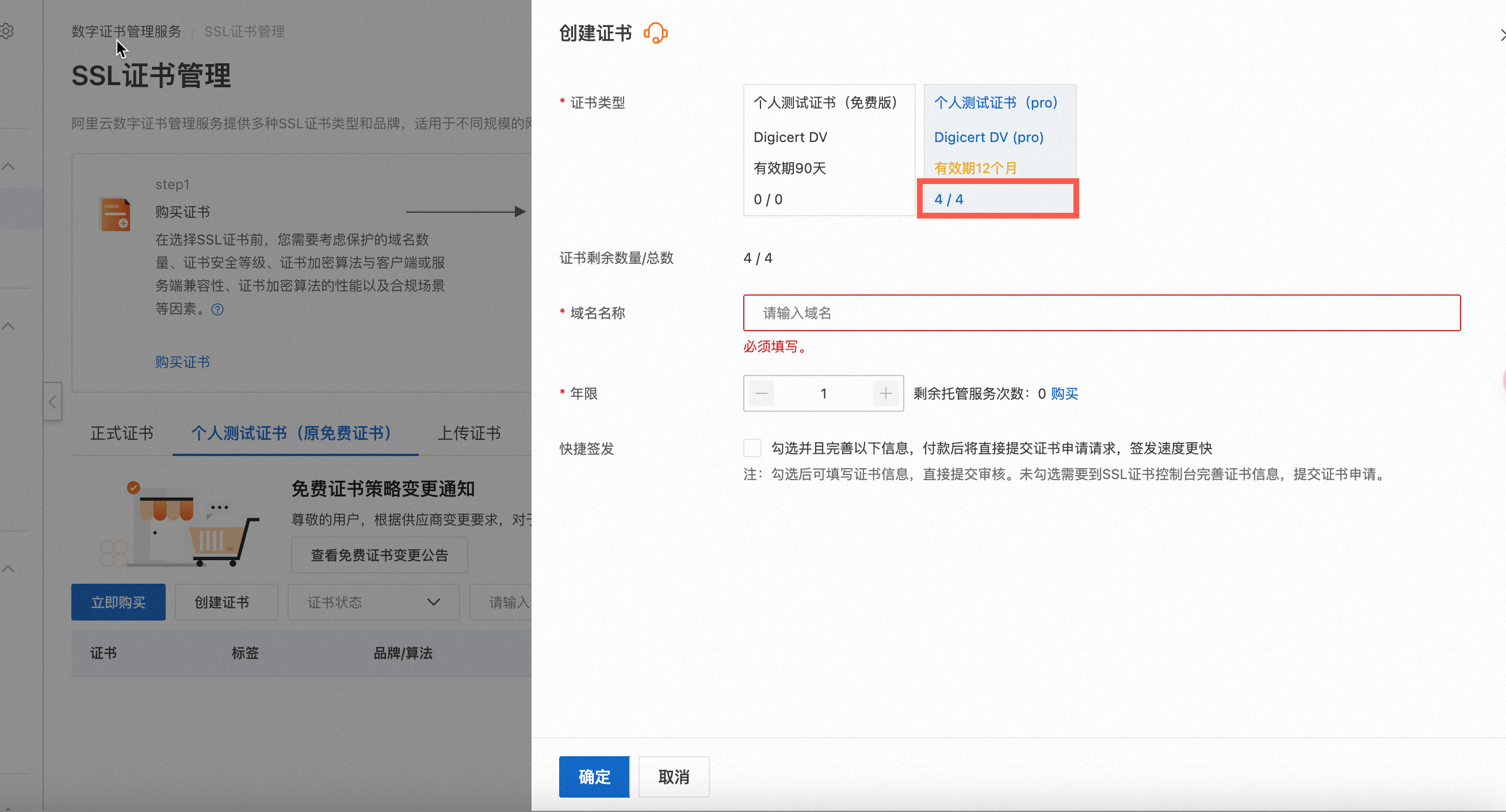The height and width of the screenshot is (812, 1506).
Task: Switch to the 正式证书 tab
Action: (x=121, y=433)
